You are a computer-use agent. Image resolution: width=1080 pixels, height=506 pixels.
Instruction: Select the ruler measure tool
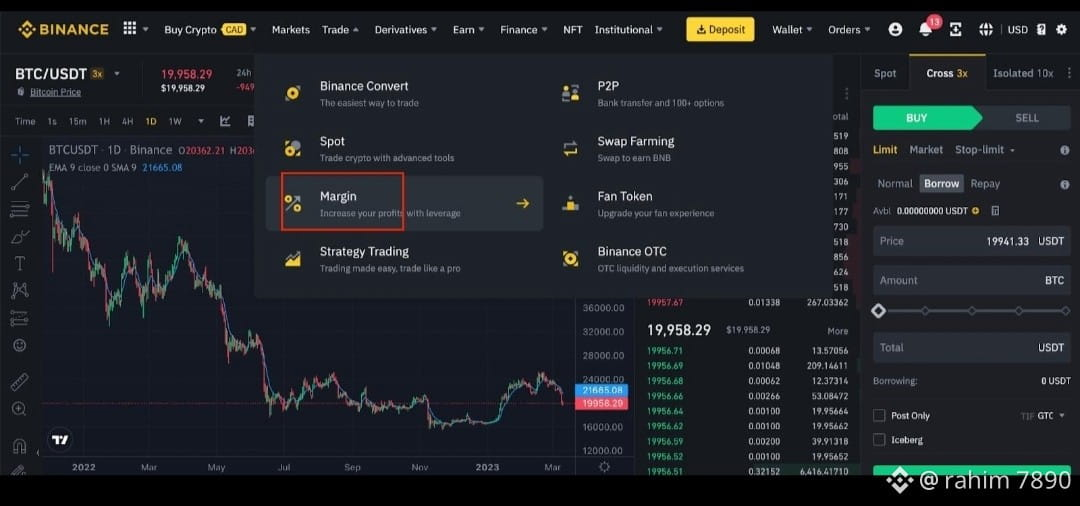19,382
